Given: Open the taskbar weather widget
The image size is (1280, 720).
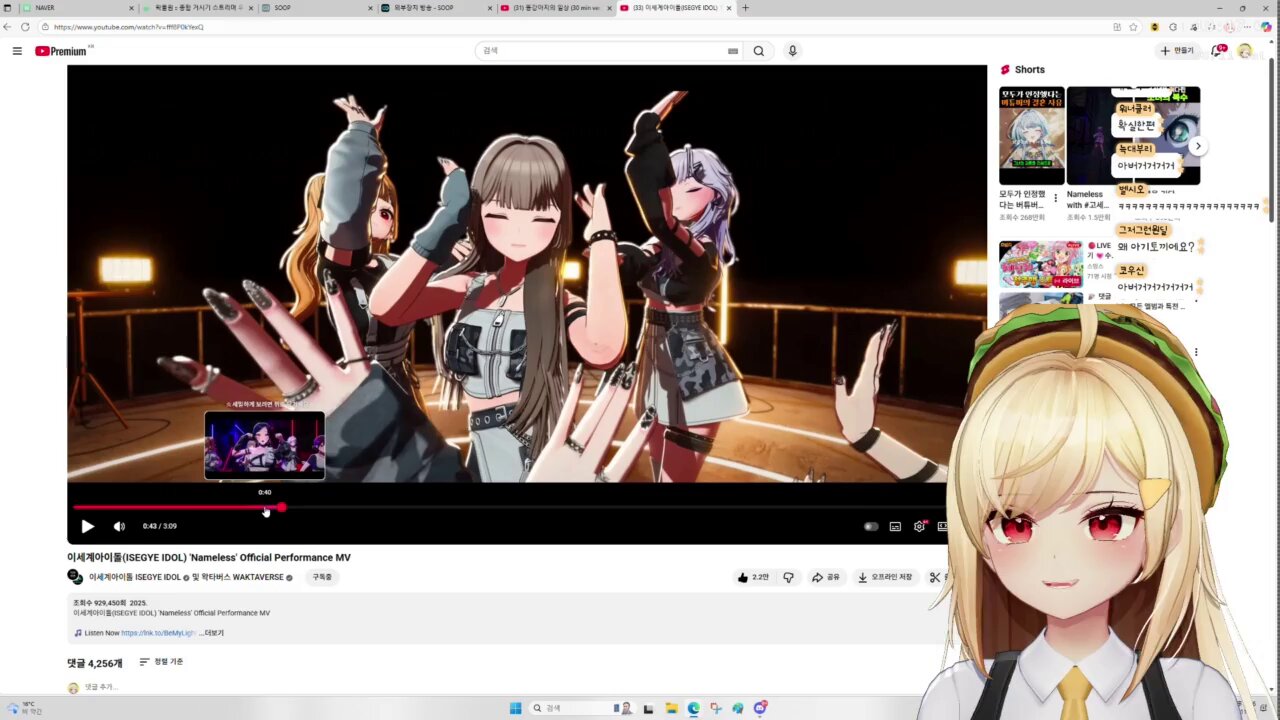Looking at the screenshot, I should tap(25, 708).
